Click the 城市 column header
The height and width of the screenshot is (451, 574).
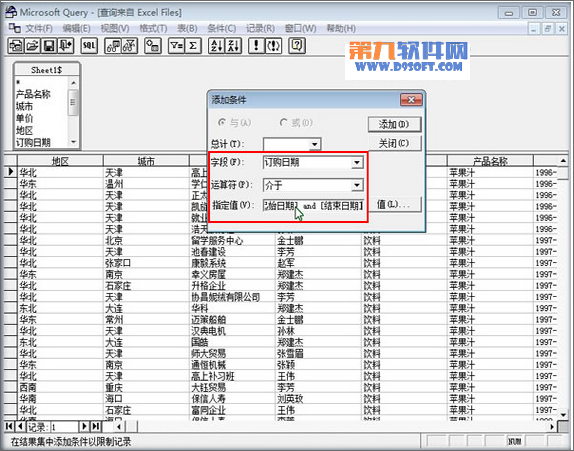146,161
